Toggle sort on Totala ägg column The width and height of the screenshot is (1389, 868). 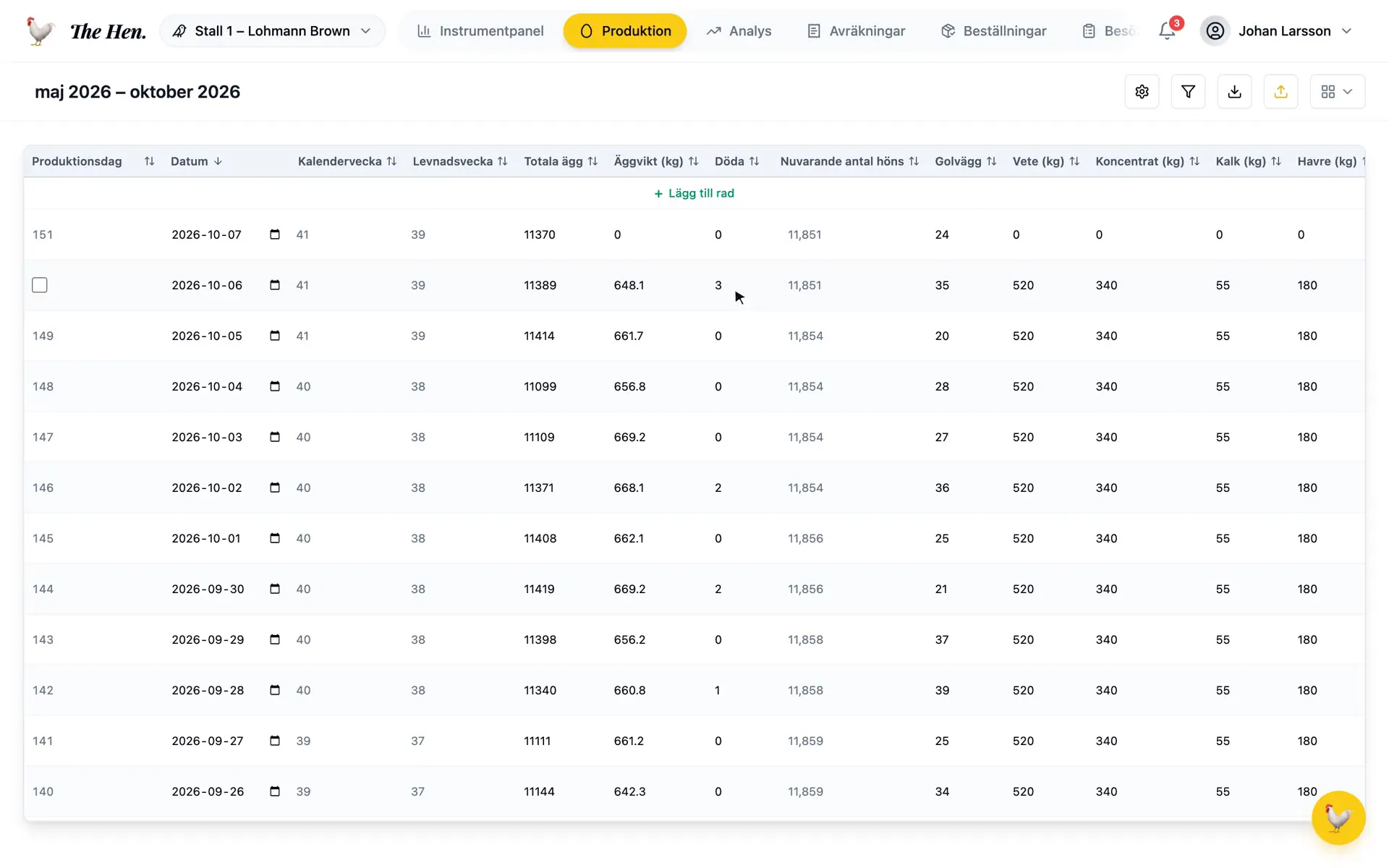click(x=592, y=161)
